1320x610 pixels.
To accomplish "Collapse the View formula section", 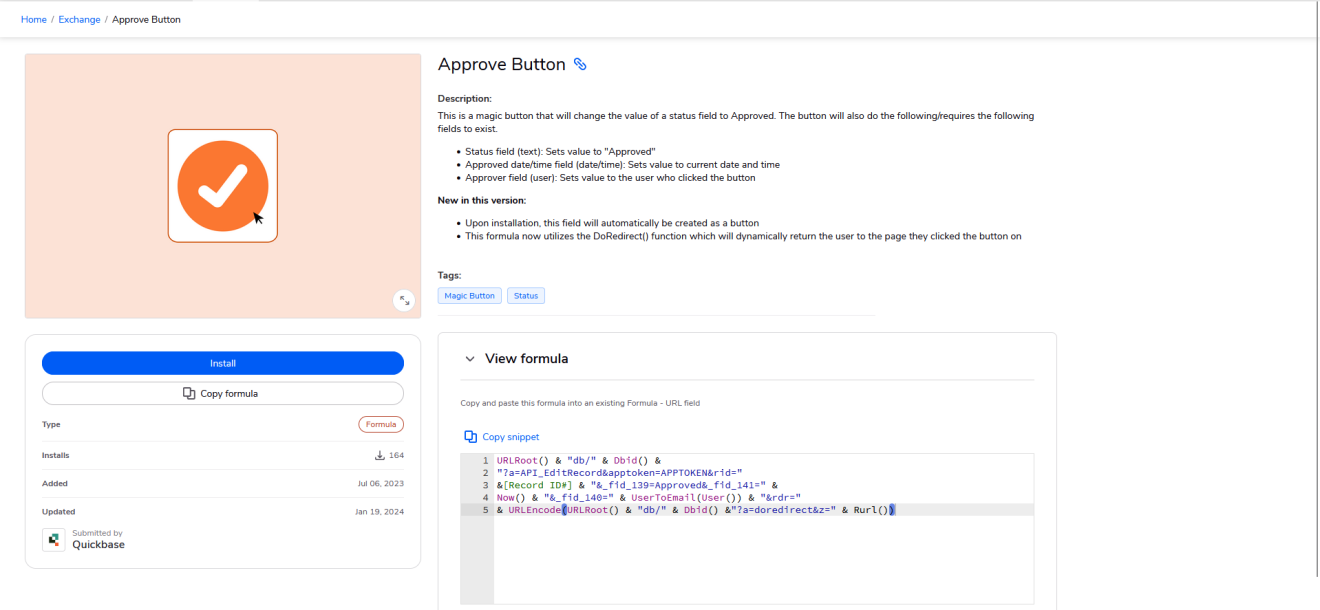I will [470, 358].
